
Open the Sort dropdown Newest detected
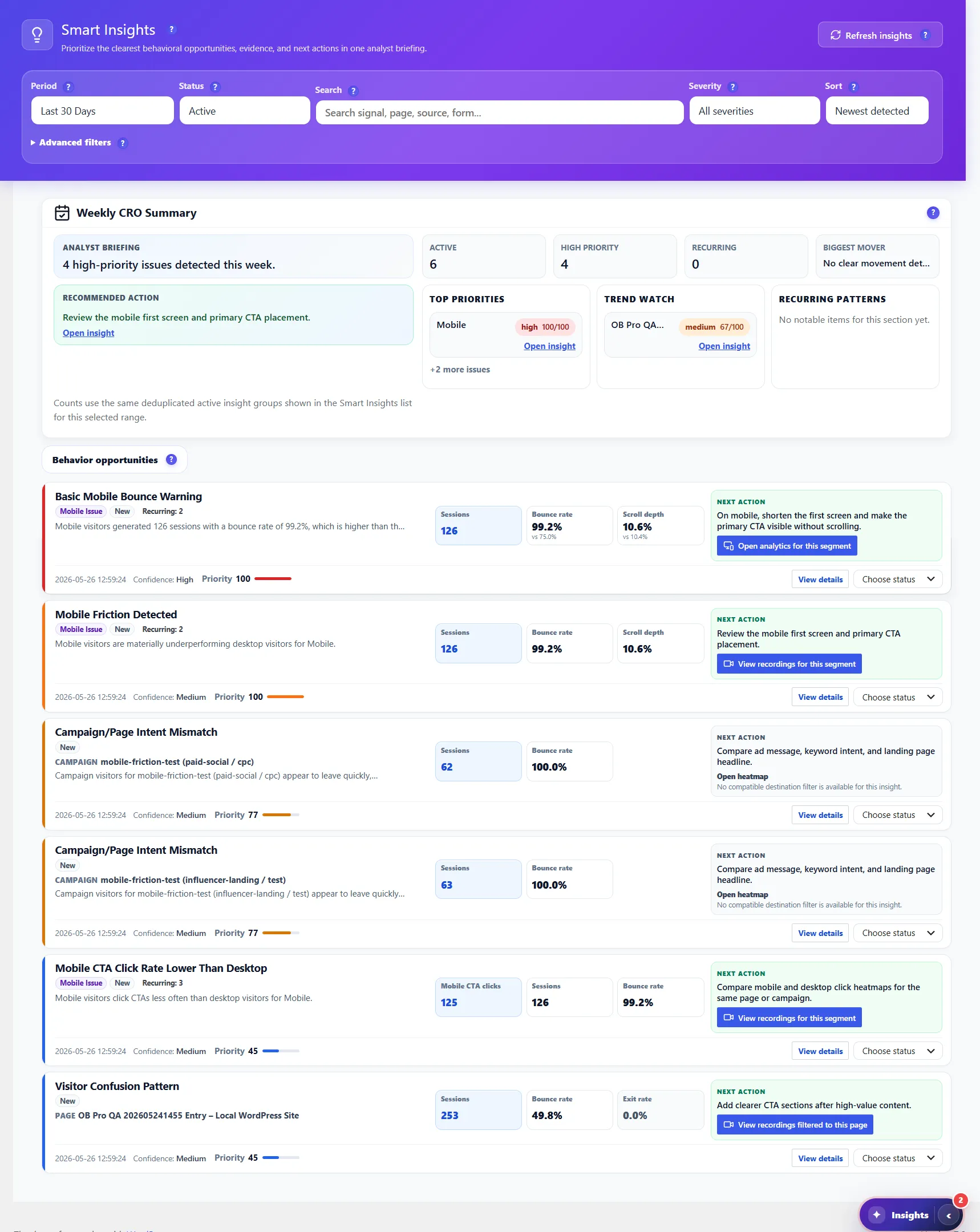tap(877, 111)
